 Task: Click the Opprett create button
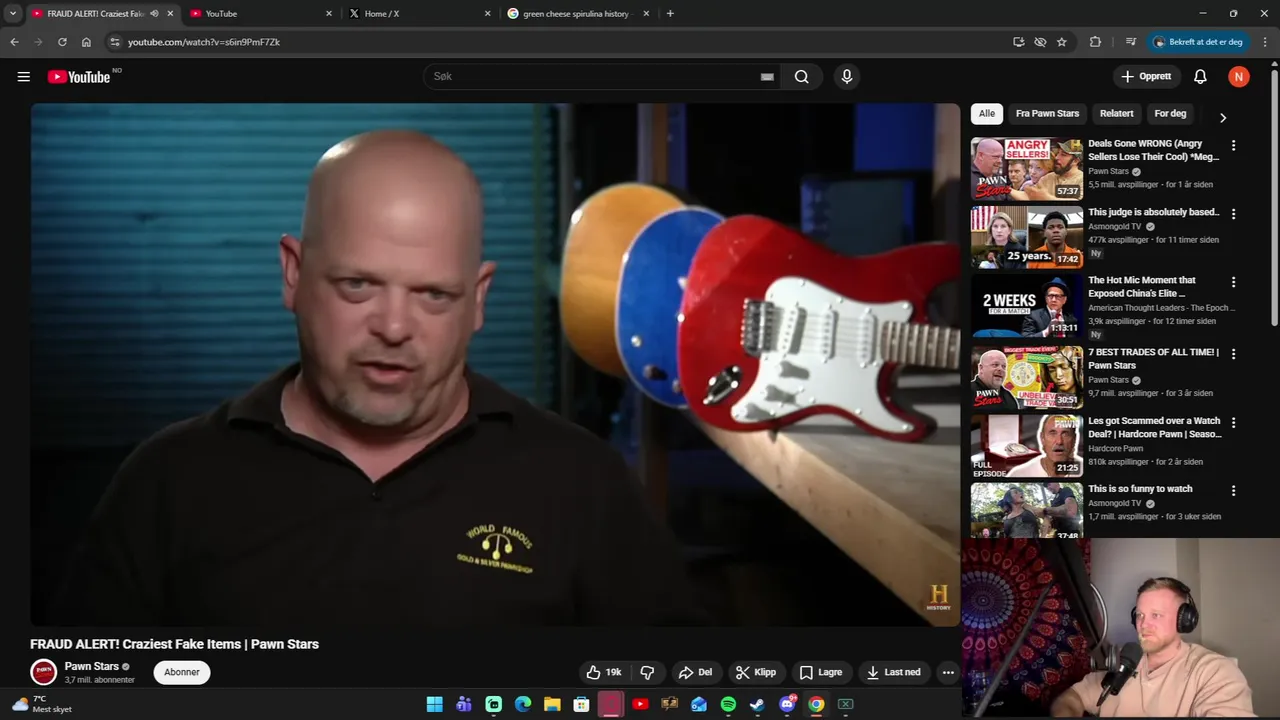(1146, 77)
